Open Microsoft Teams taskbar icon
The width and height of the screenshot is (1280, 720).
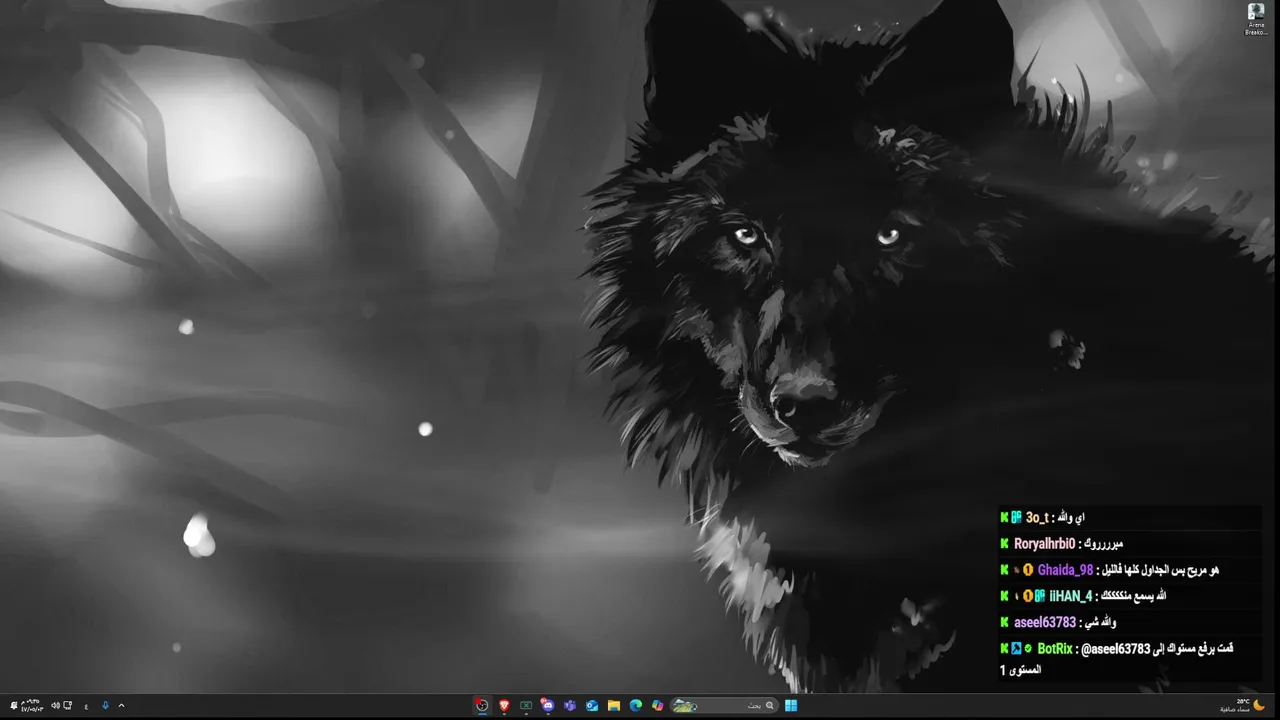[570, 705]
